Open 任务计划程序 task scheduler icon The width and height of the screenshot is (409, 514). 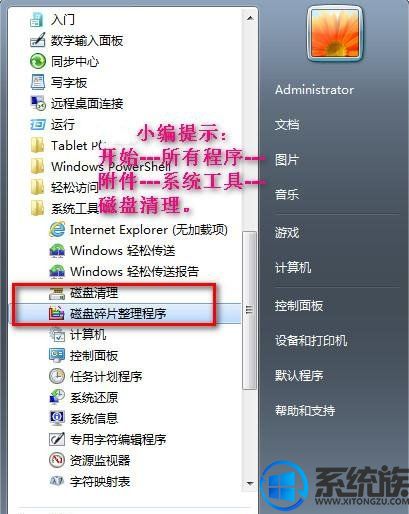[57, 376]
